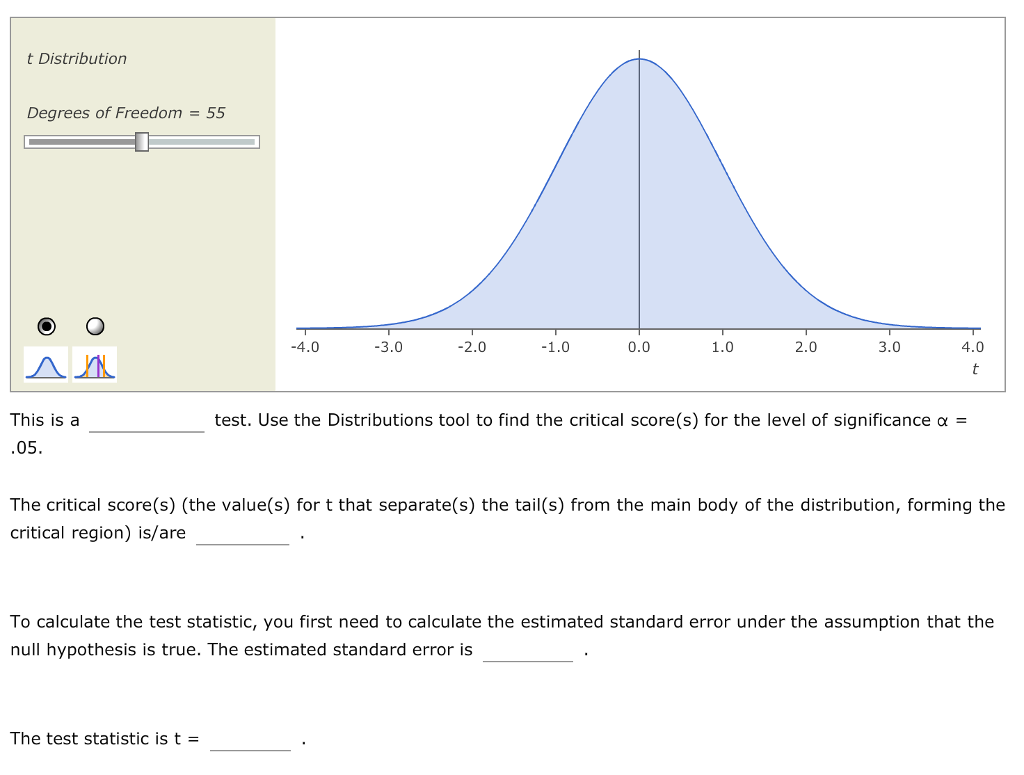Click the 2.0 axis label

(x=806, y=347)
